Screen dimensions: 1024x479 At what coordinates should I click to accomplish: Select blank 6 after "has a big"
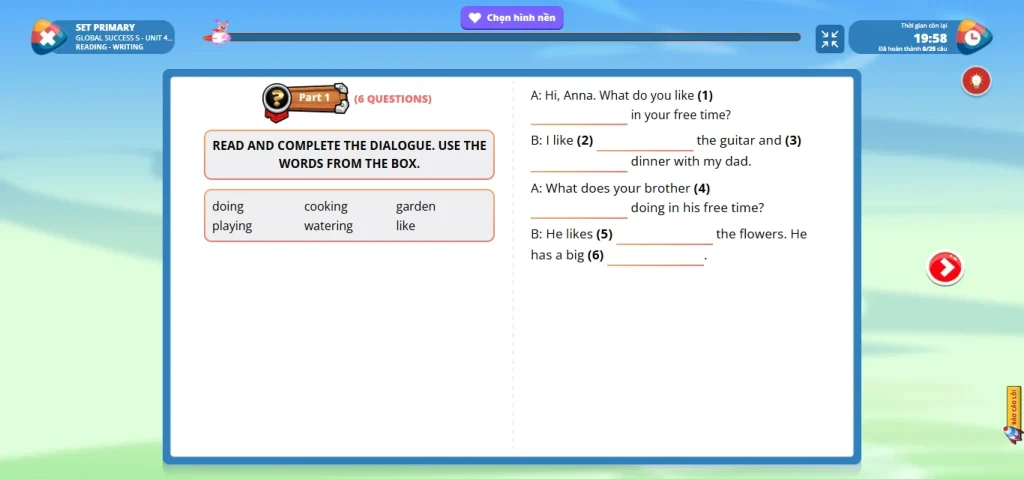(x=655, y=257)
